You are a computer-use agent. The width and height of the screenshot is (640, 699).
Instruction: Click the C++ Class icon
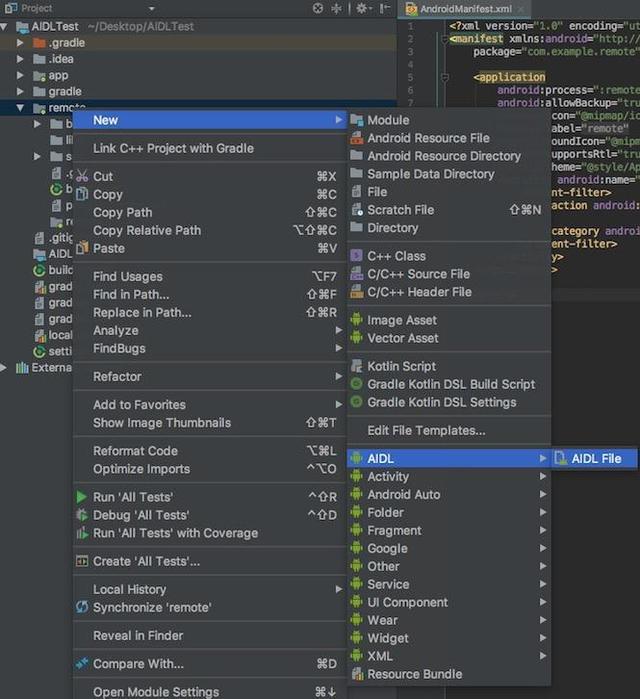357,256
